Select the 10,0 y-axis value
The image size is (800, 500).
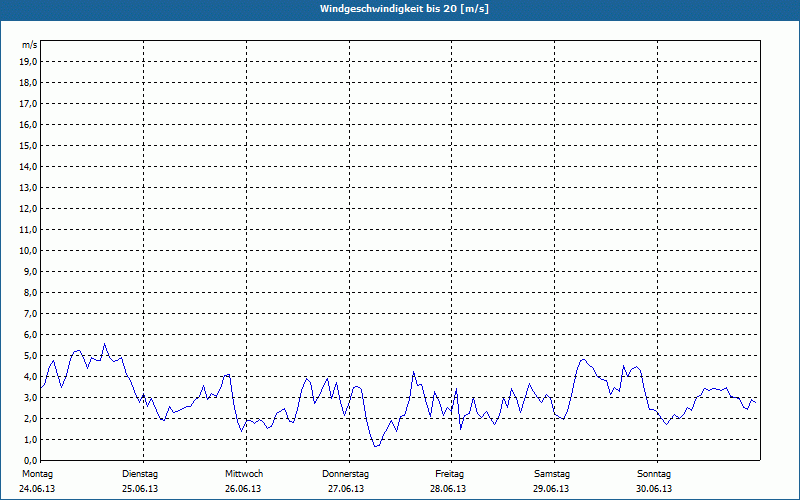pyautogui.click(x=28, y=251)
